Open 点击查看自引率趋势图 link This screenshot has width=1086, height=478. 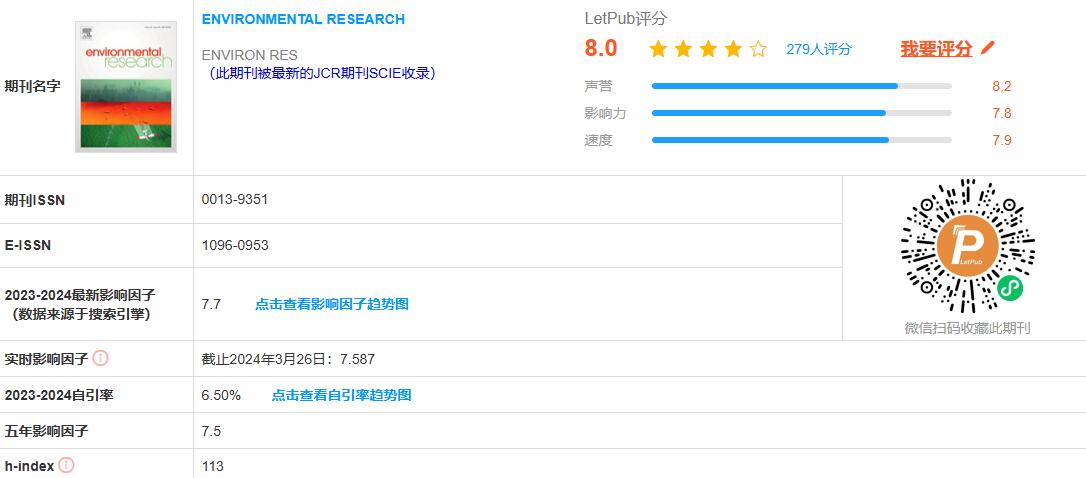(x=341, y=395)
